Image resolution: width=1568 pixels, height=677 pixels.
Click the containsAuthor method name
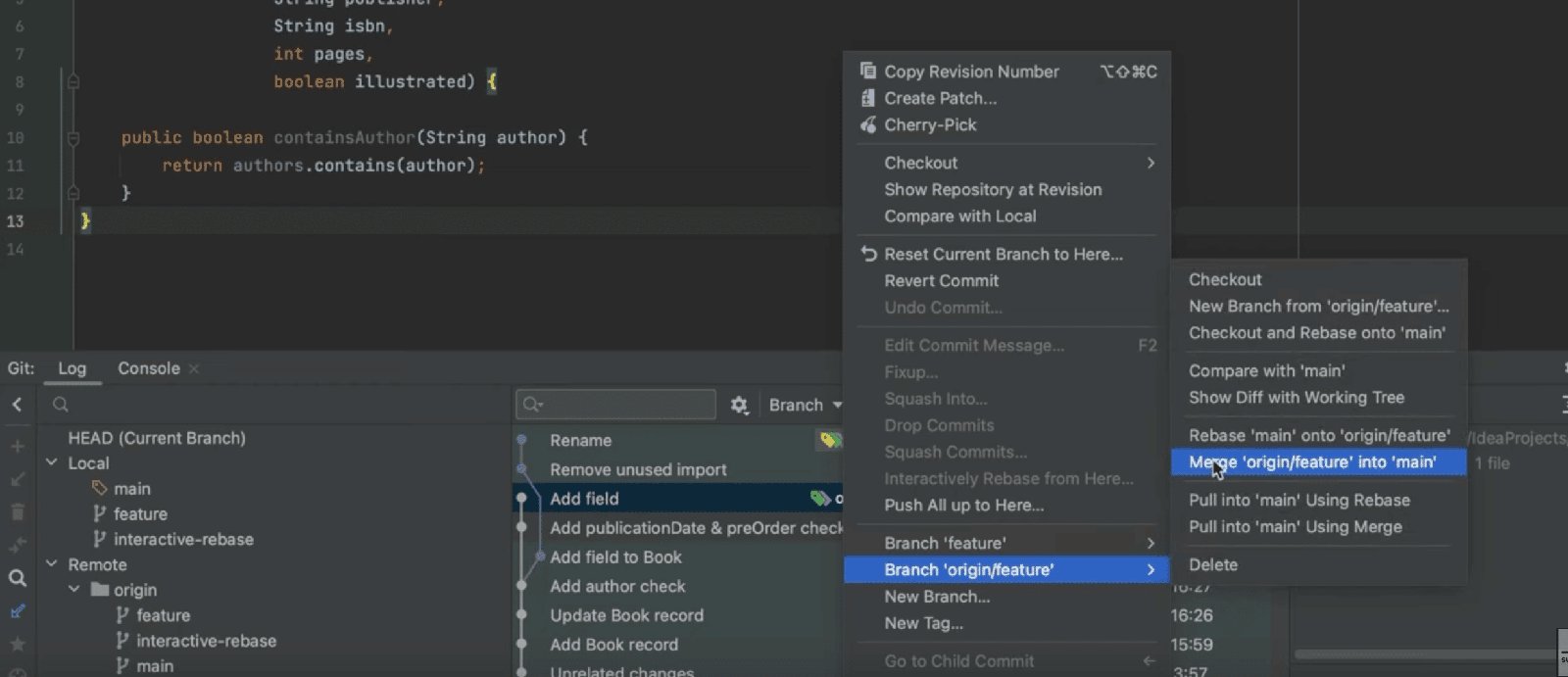pyautogui.click(x=344, y=137)
